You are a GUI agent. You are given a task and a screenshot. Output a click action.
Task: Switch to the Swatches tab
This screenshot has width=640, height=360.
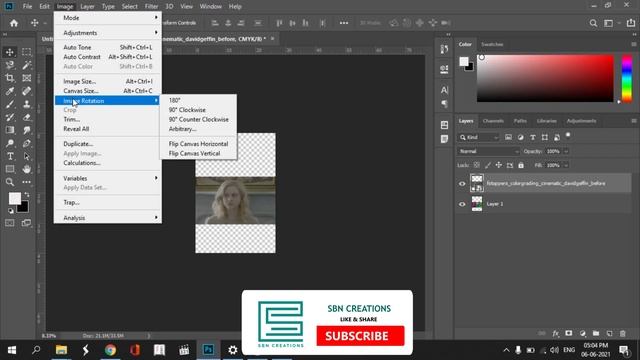[492, 44]
